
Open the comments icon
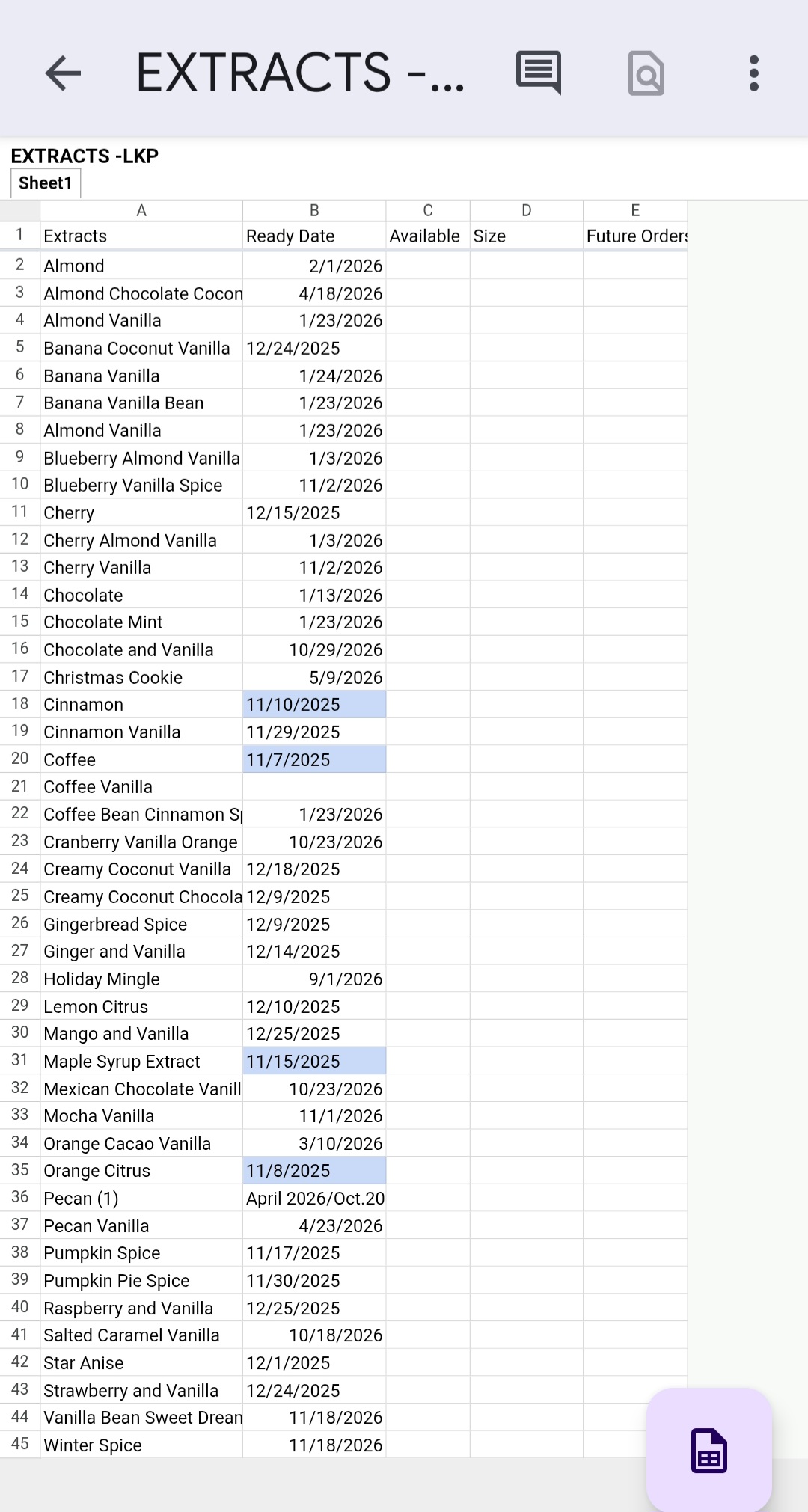[538, 73]
